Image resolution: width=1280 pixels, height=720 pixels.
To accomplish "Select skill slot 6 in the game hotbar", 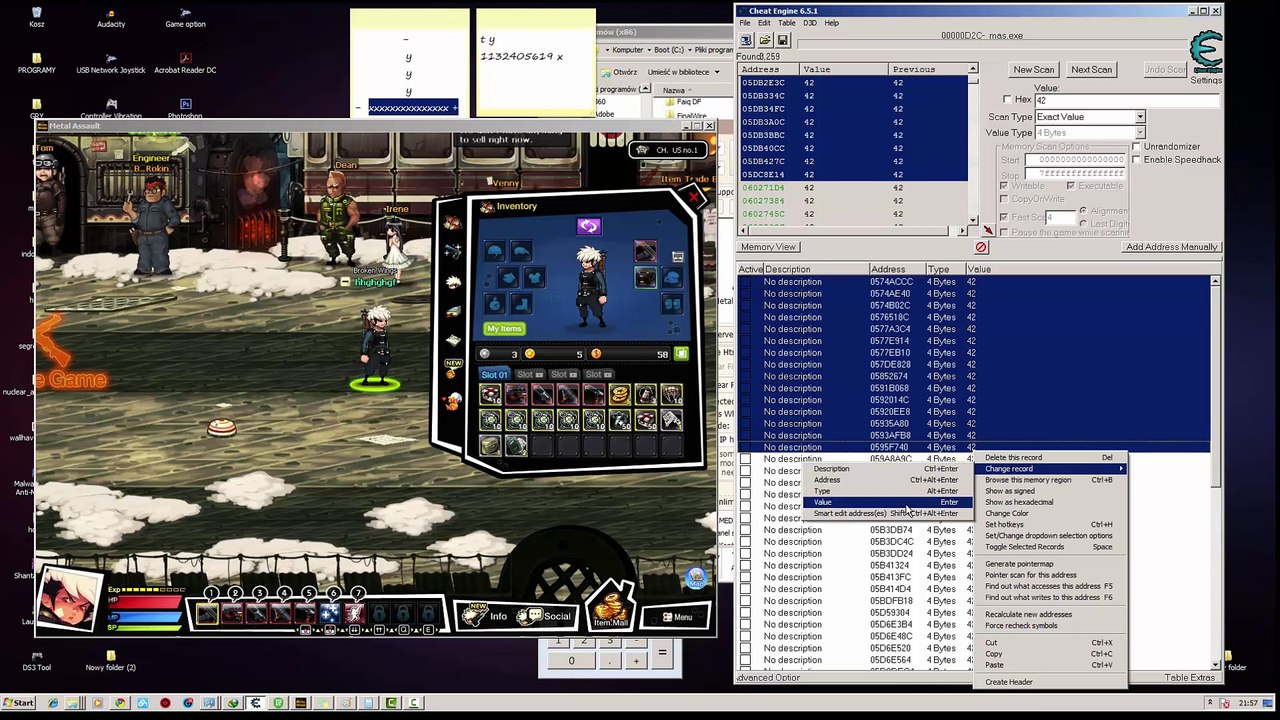I will 330,613.
